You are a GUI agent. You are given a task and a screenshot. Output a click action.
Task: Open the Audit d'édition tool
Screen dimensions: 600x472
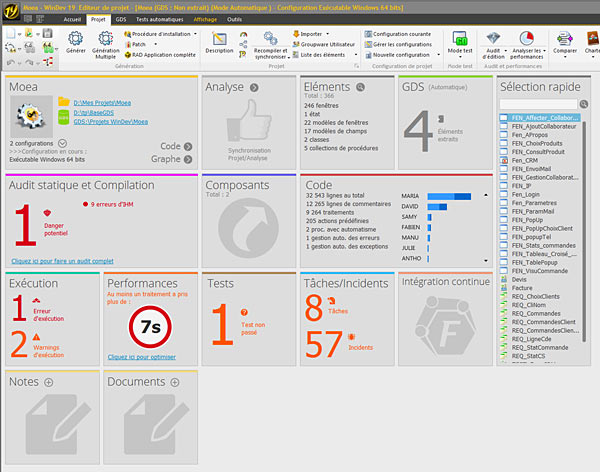[x=492, y=41]
